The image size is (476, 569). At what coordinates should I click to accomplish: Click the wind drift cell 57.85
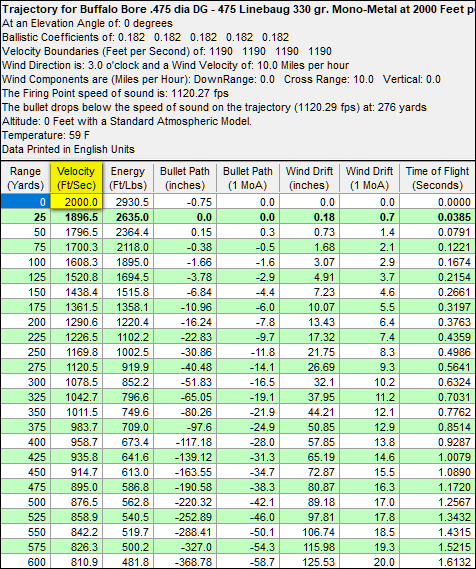tap(309, 442)
